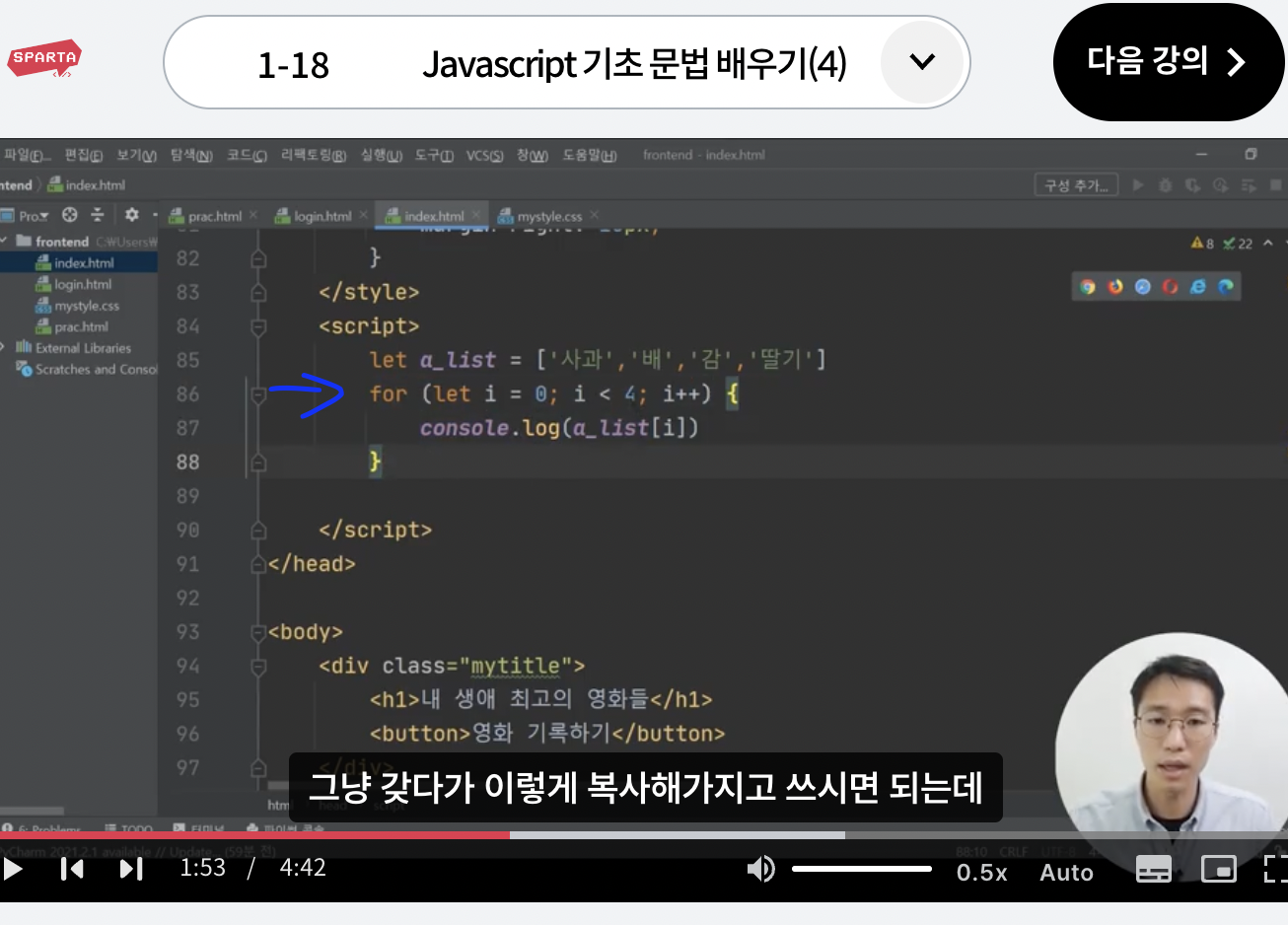
Task: Open page in Safari browser icon
Action: click(1143, 287)
